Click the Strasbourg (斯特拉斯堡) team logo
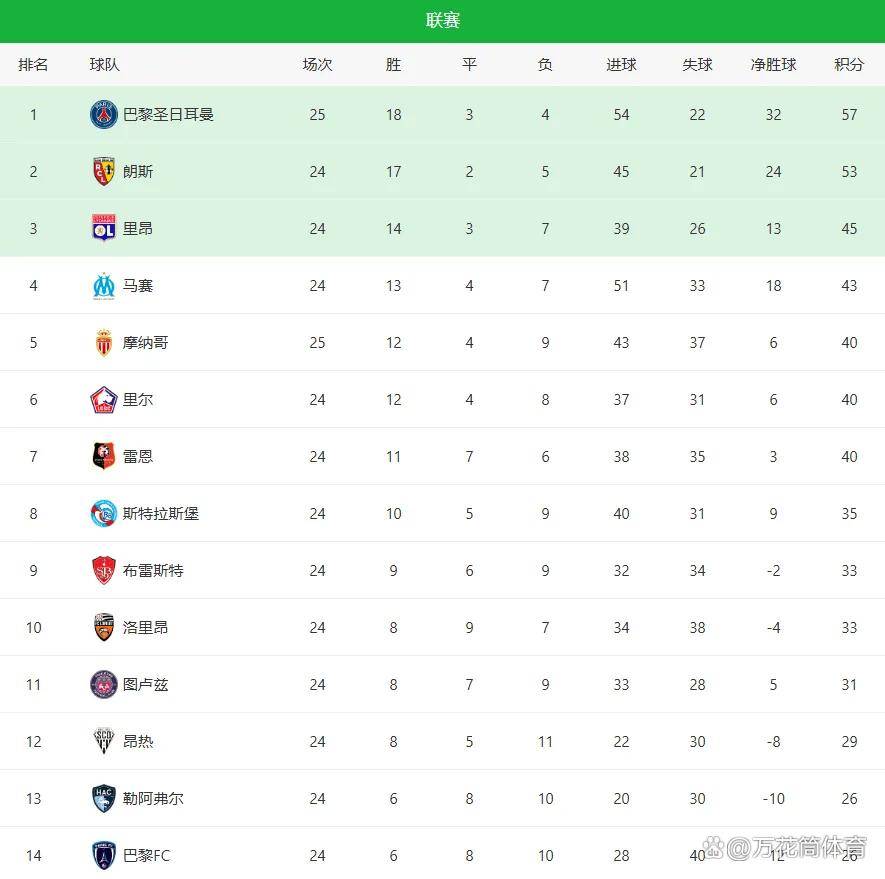This screenshot has width=885, height=879. click(x=104, y=514)
